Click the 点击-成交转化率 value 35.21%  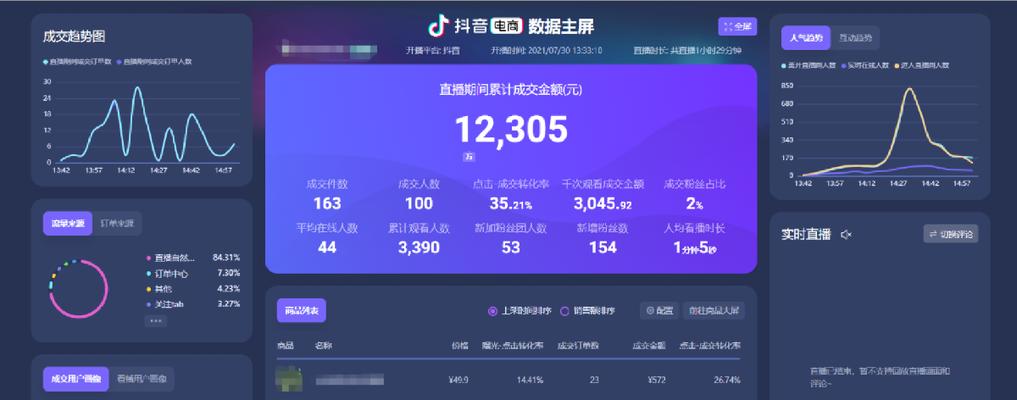(x=510, y=204)
